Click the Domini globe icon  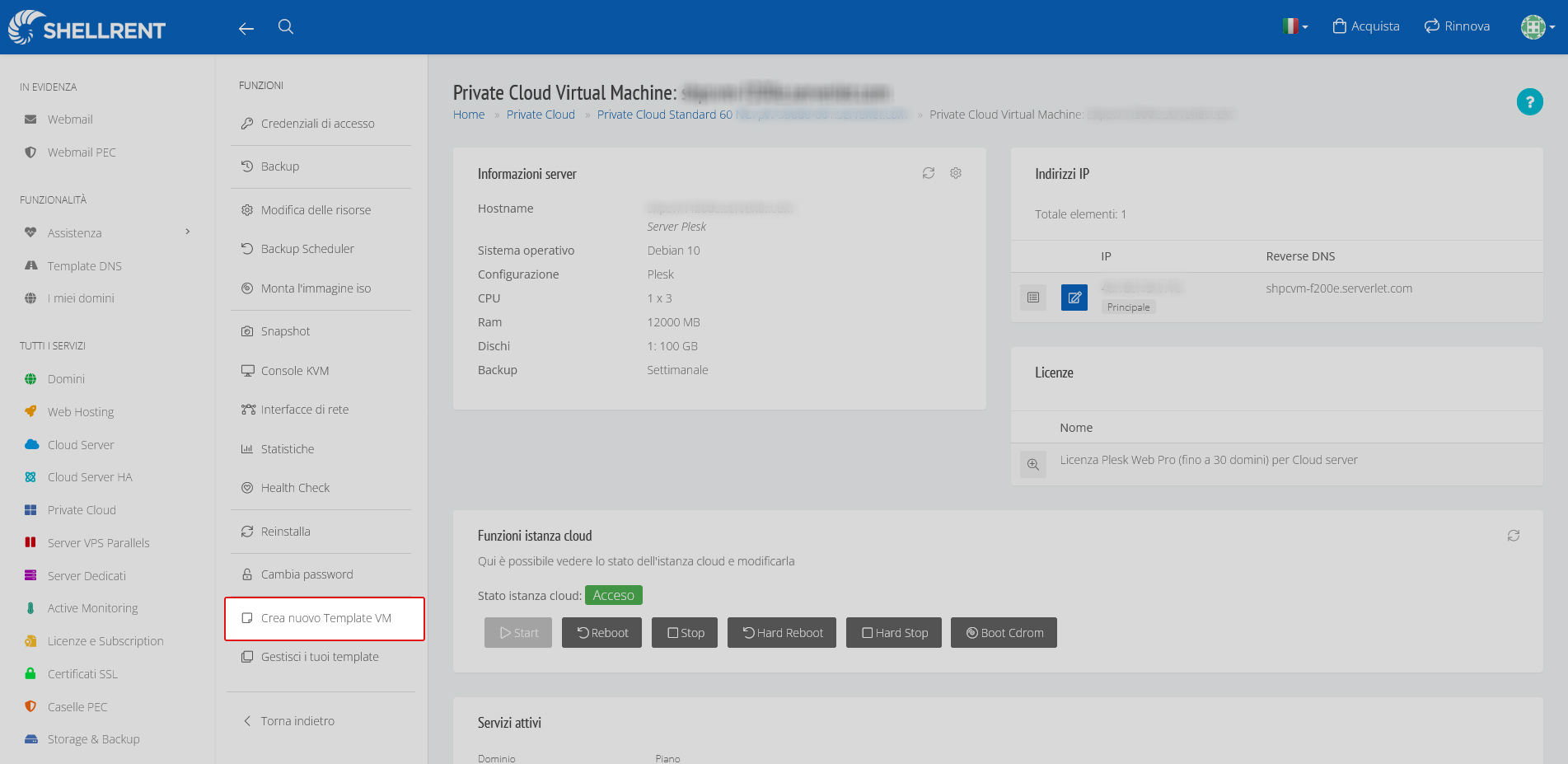pos(30,379)
